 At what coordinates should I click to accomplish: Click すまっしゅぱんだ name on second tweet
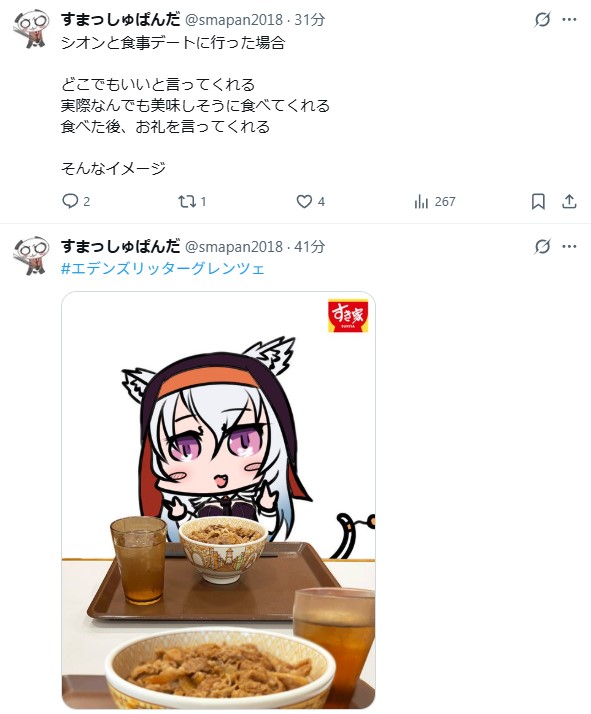point(121,246)
